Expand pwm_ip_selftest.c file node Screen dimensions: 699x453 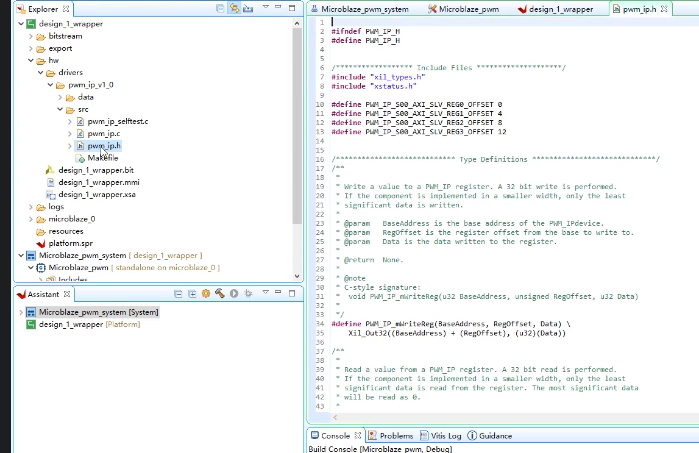70,121
